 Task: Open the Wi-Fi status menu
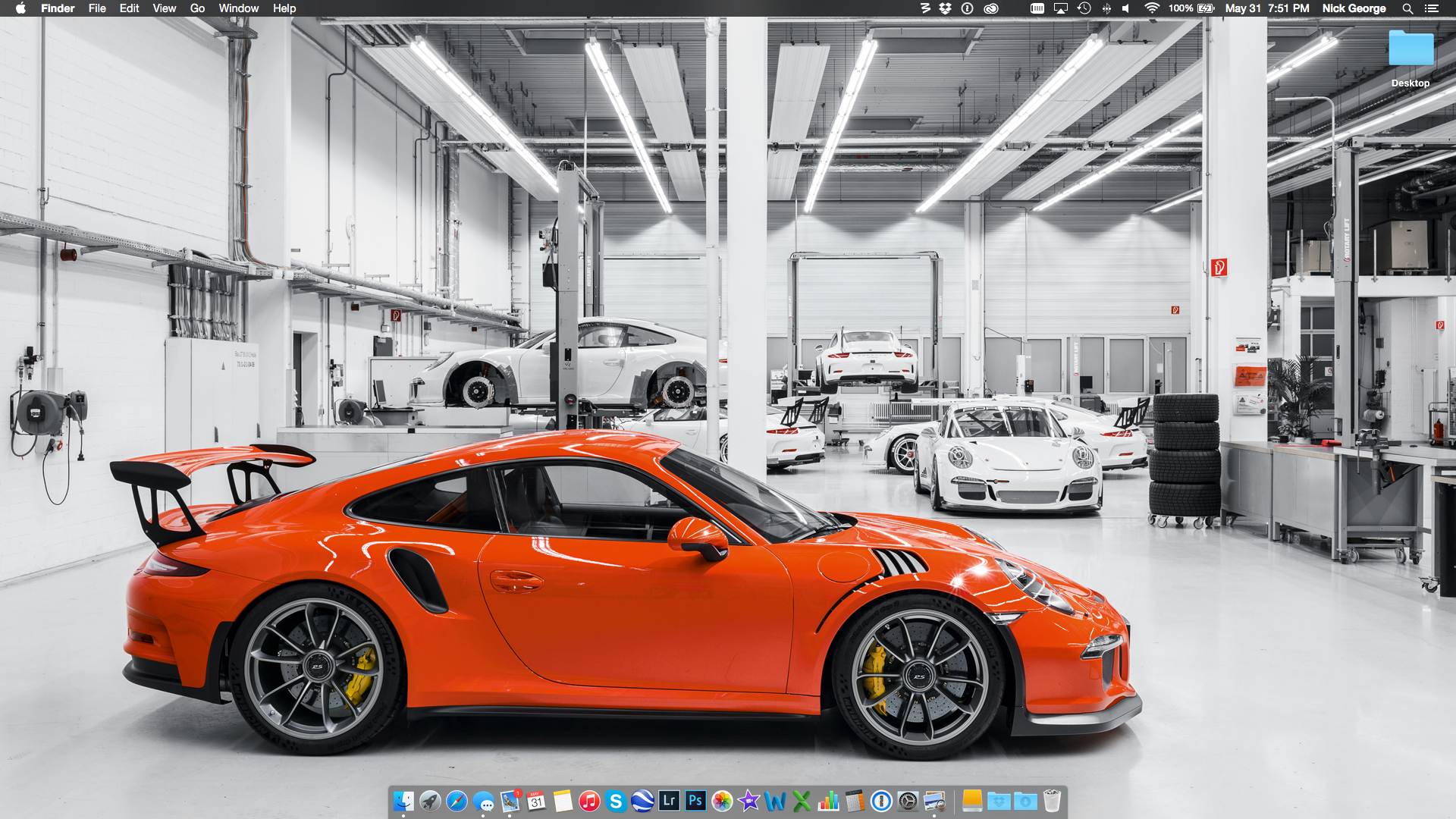click(x=1152, y=8)
